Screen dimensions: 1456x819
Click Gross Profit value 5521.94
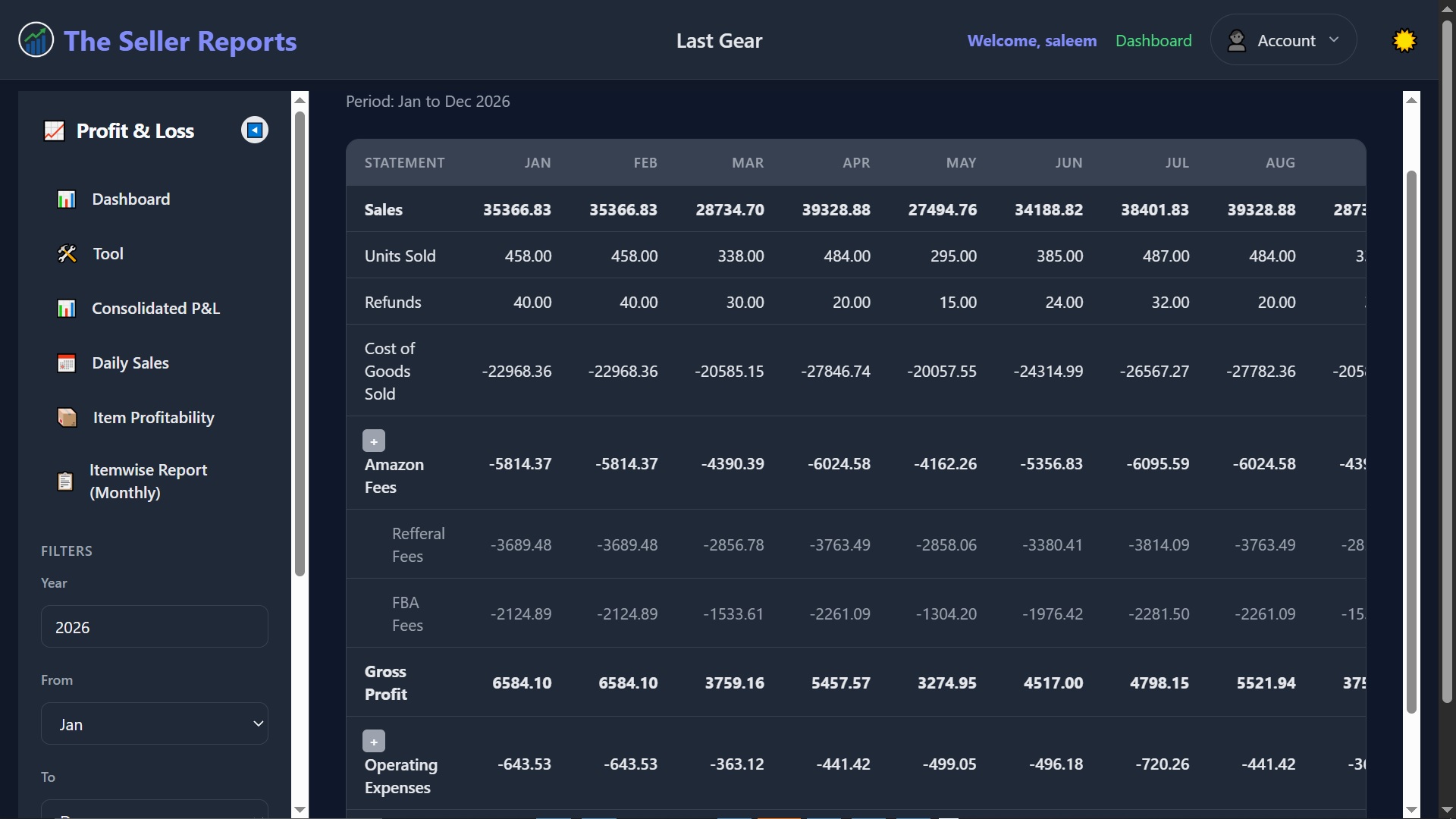coord(1266,682)
